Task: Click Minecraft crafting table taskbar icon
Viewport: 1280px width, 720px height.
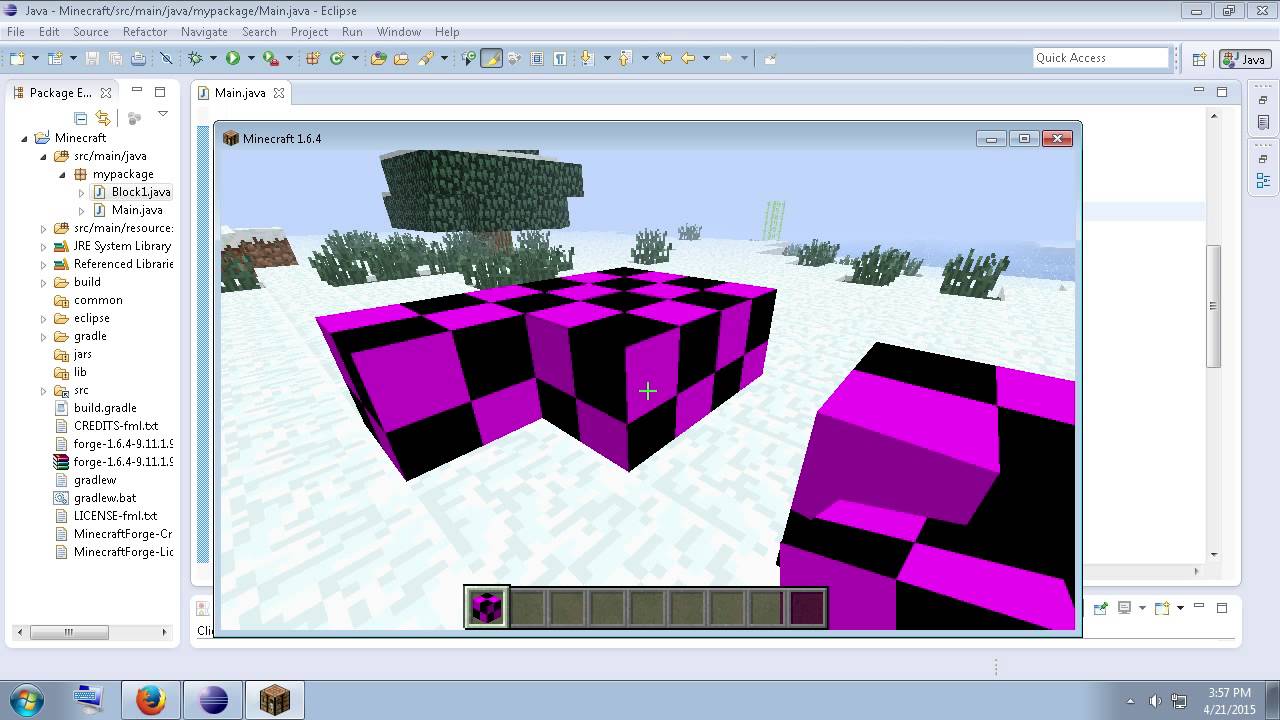Action: click(274, 700)
